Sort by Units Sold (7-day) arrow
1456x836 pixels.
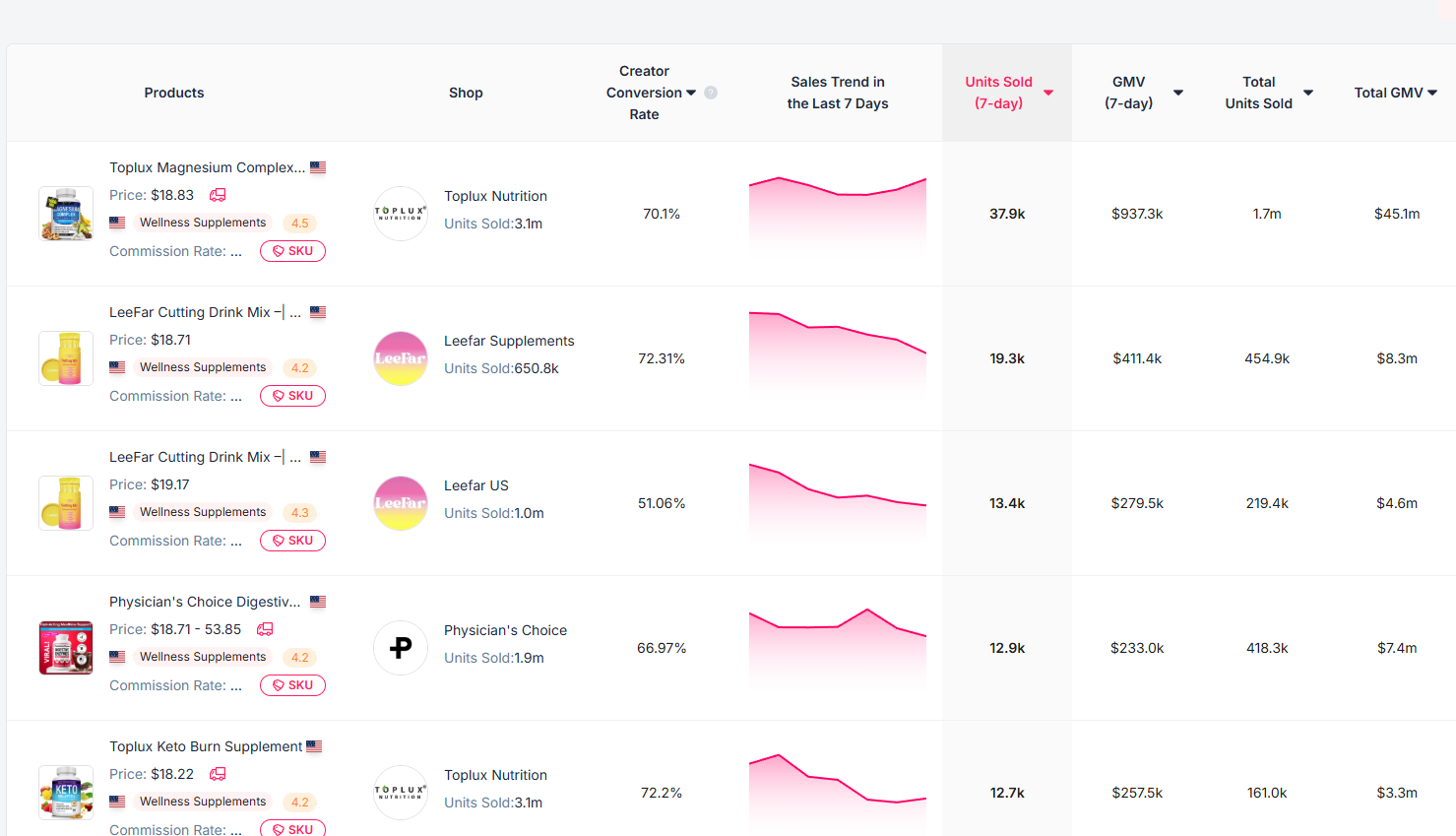coord(1048,93)
